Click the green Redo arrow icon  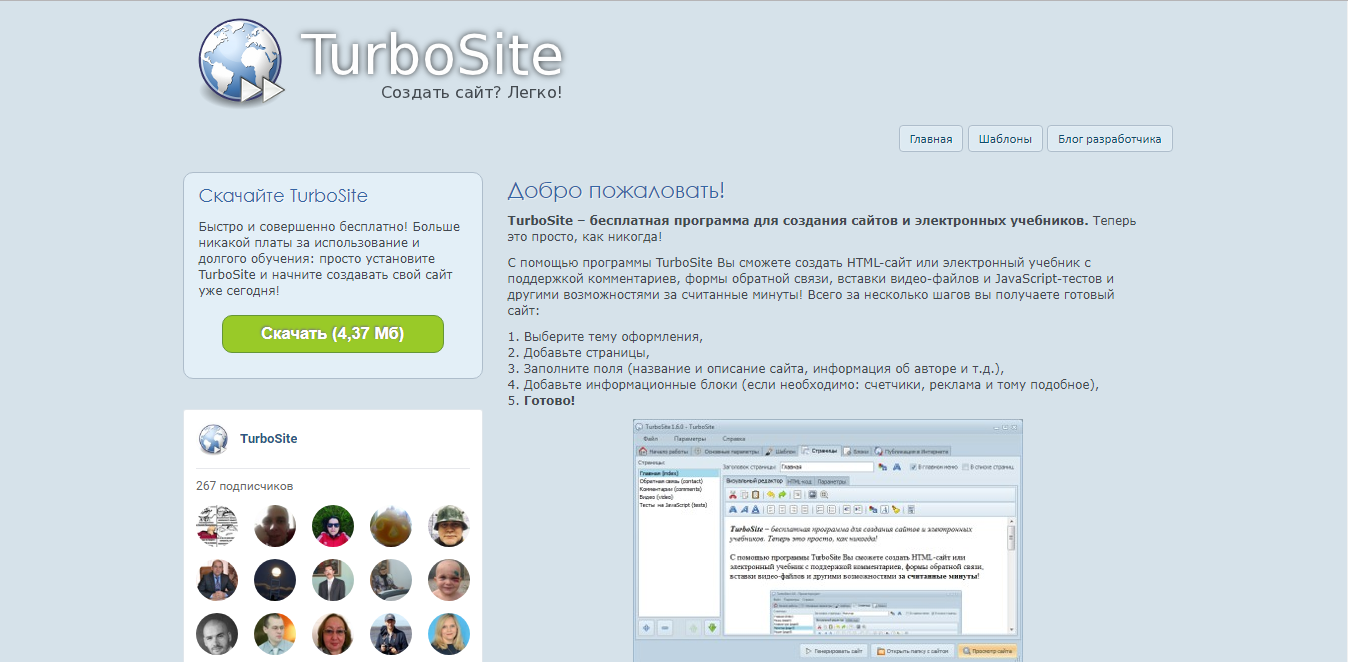[784, 495]
